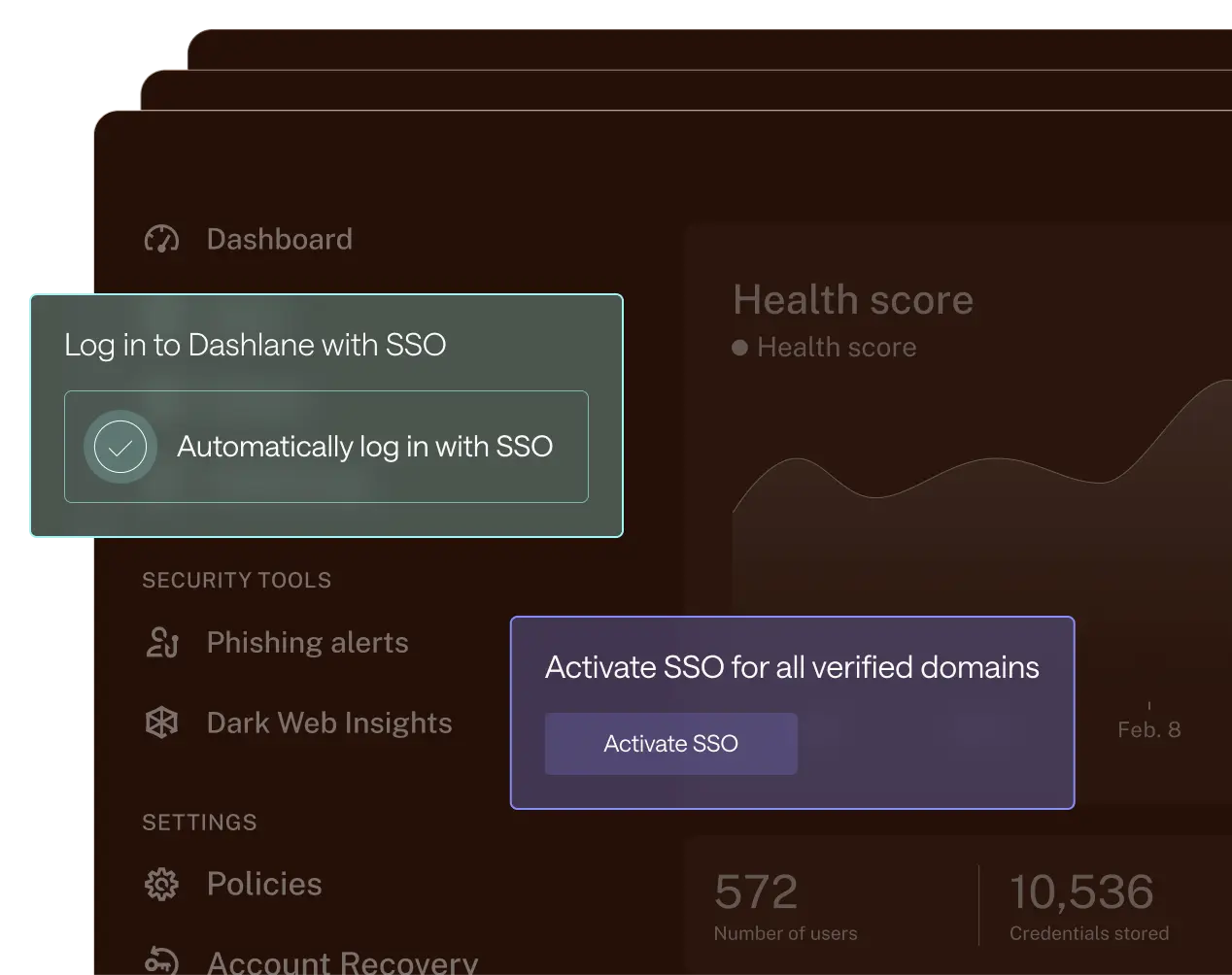Select the Dark Web Insights cube icon
Image resolution: width=1232 pixels, height=975 pixels.
161,723
